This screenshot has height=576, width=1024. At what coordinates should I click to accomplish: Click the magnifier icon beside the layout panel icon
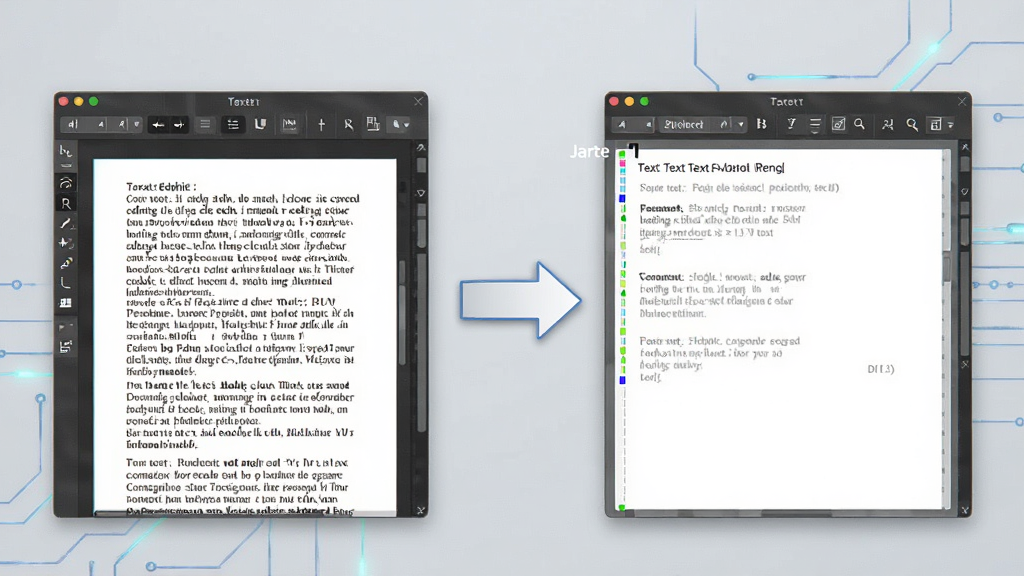coord(912,124)
